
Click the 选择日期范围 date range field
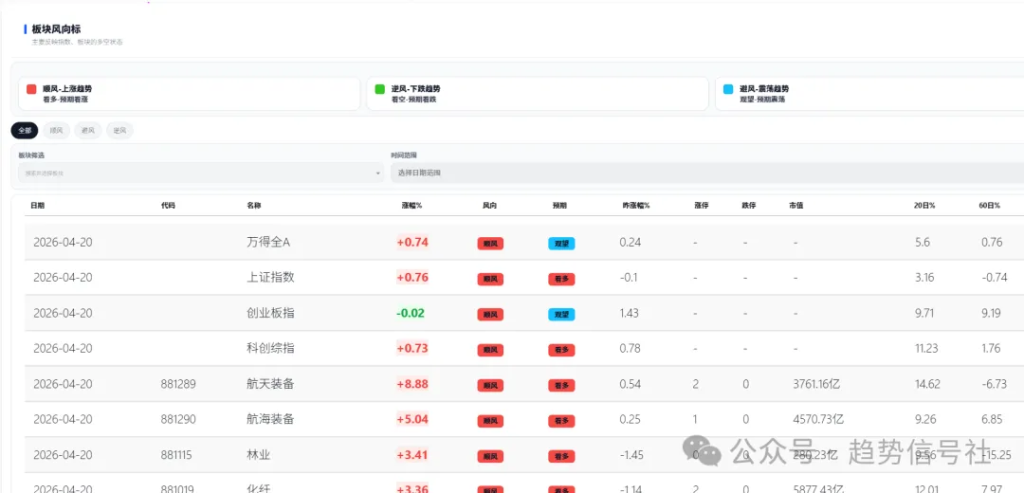pyautogui.click(x=707, y=173)
